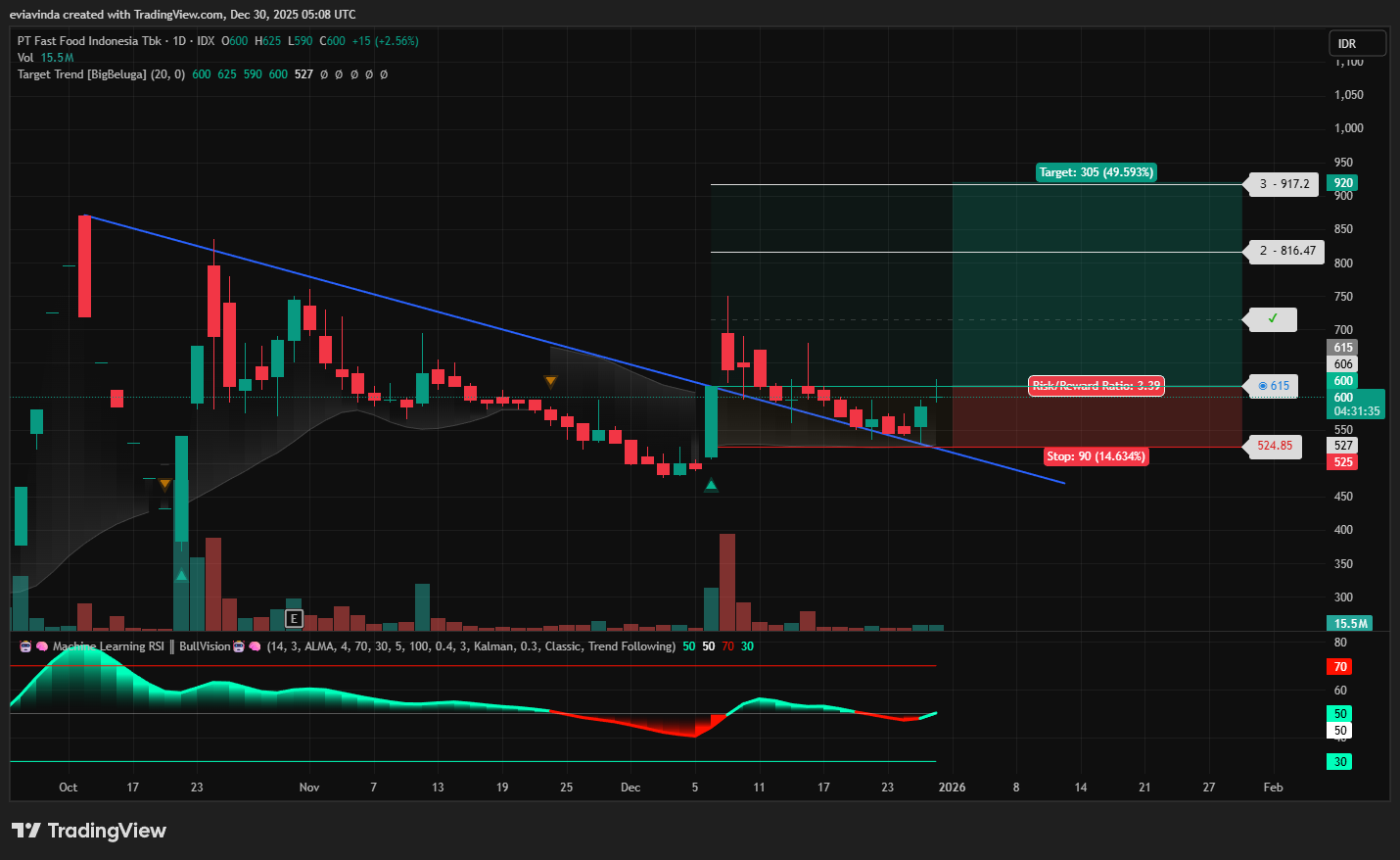Click the orange down-triangle signal near Oct 21
The width and height of the screenshot is (1400, 860).
pyautogui.click(x=164, y=484)
